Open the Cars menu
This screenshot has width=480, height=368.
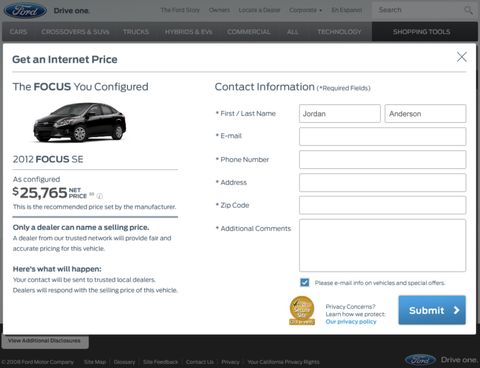[18, 32]
